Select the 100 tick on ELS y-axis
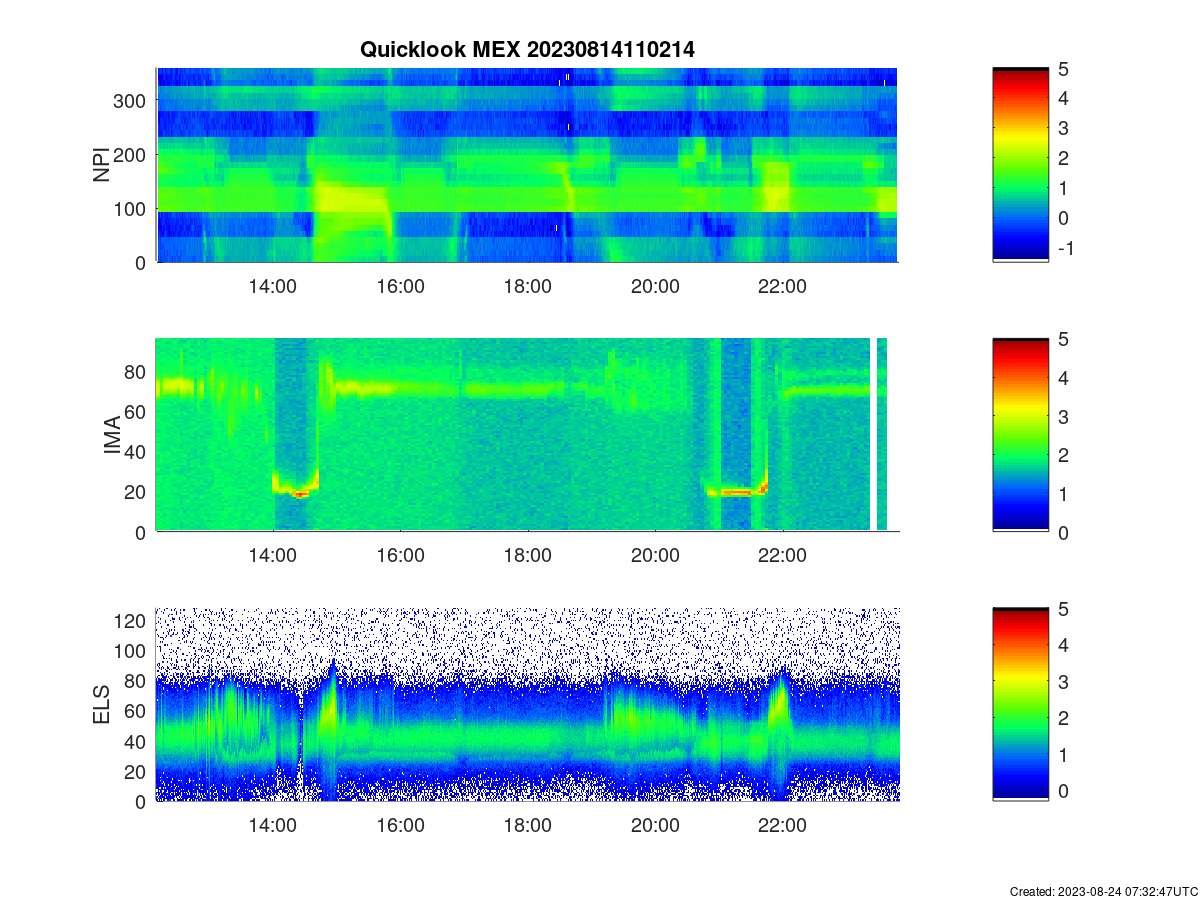Viewport: 1200px width, 900px height. (132, 651)
